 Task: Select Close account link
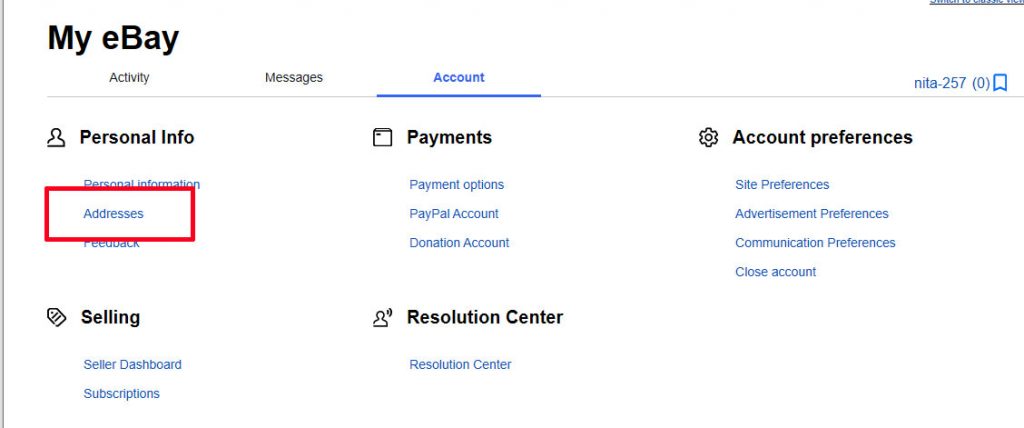pos(776,272)
